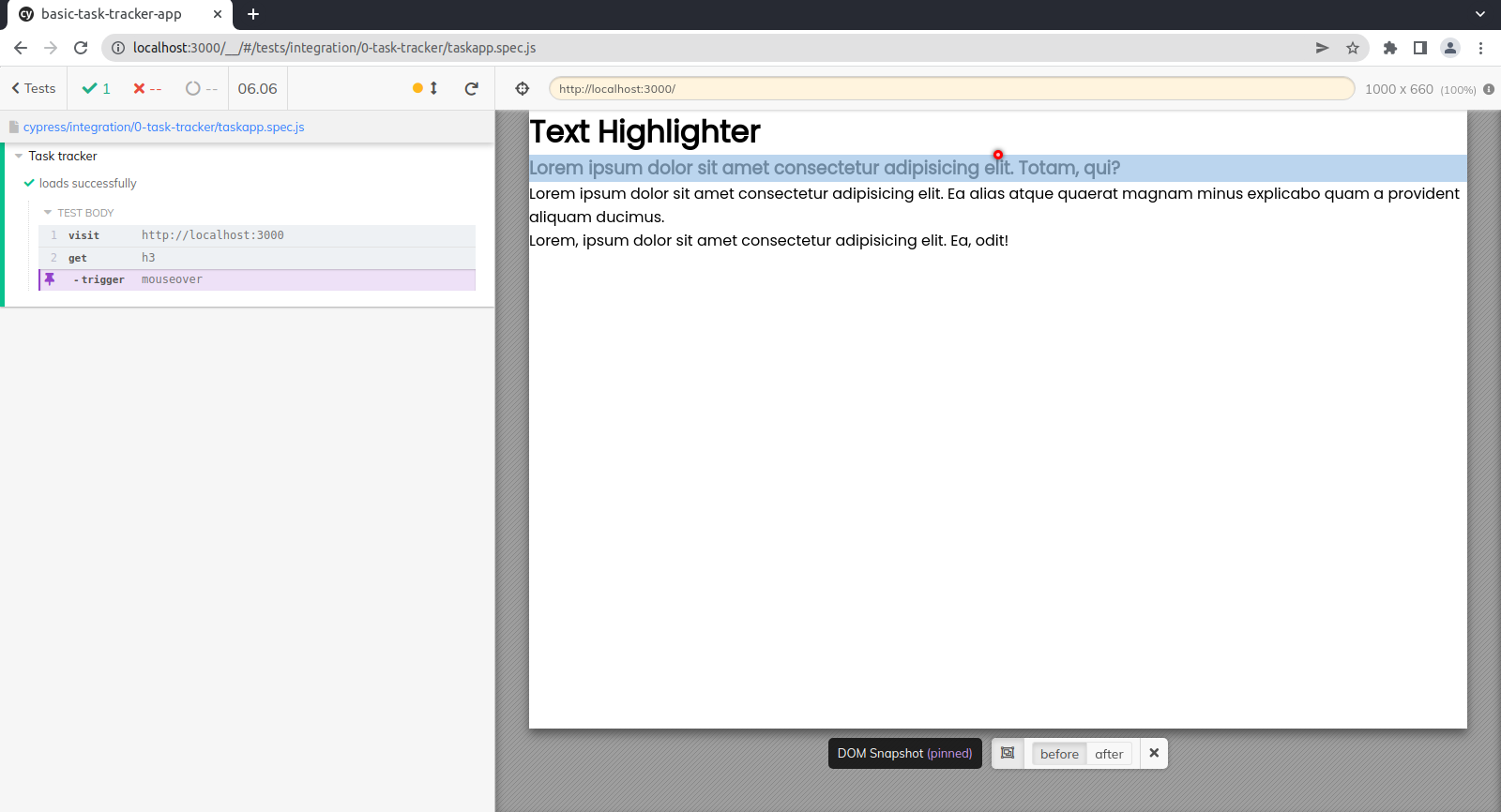Open a new browser tab
Screen dimensions: 1501x812
253,14
